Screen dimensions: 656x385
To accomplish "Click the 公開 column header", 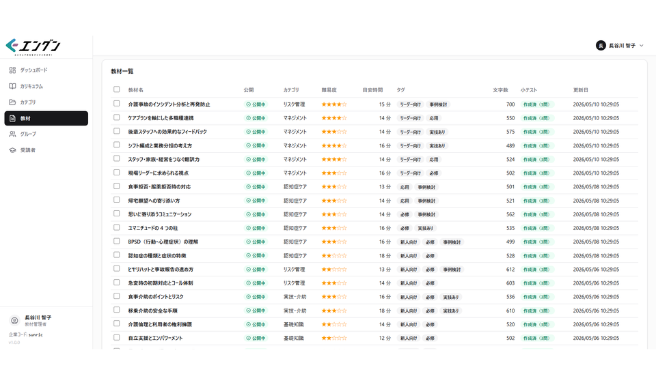I will tap(249, 90).
